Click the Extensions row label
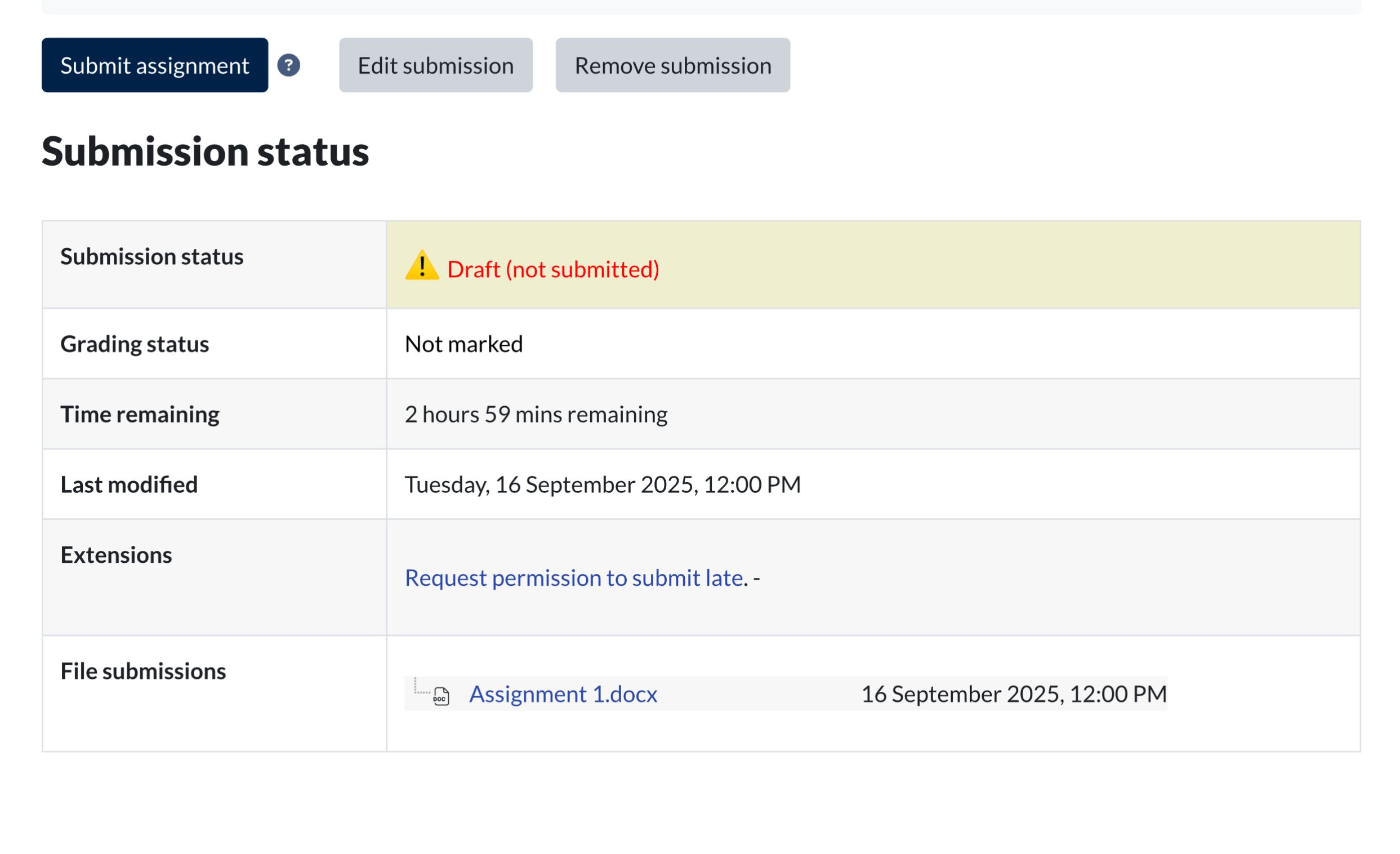The height and width of the screenshot is (854, 1400). pos(116,555)
